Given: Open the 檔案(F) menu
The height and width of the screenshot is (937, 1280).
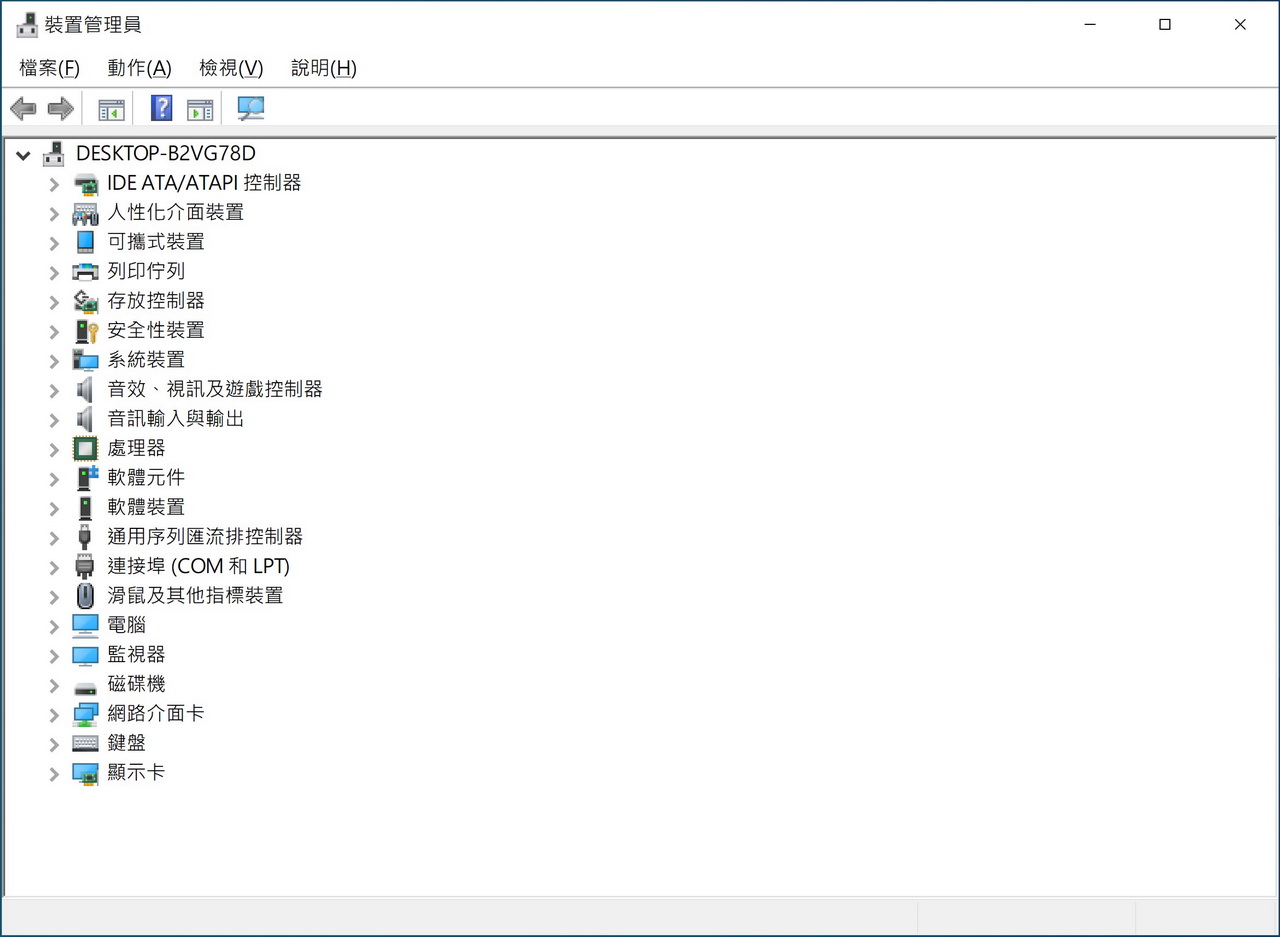Looking at the screenshot, I should (x=49, y=68).
